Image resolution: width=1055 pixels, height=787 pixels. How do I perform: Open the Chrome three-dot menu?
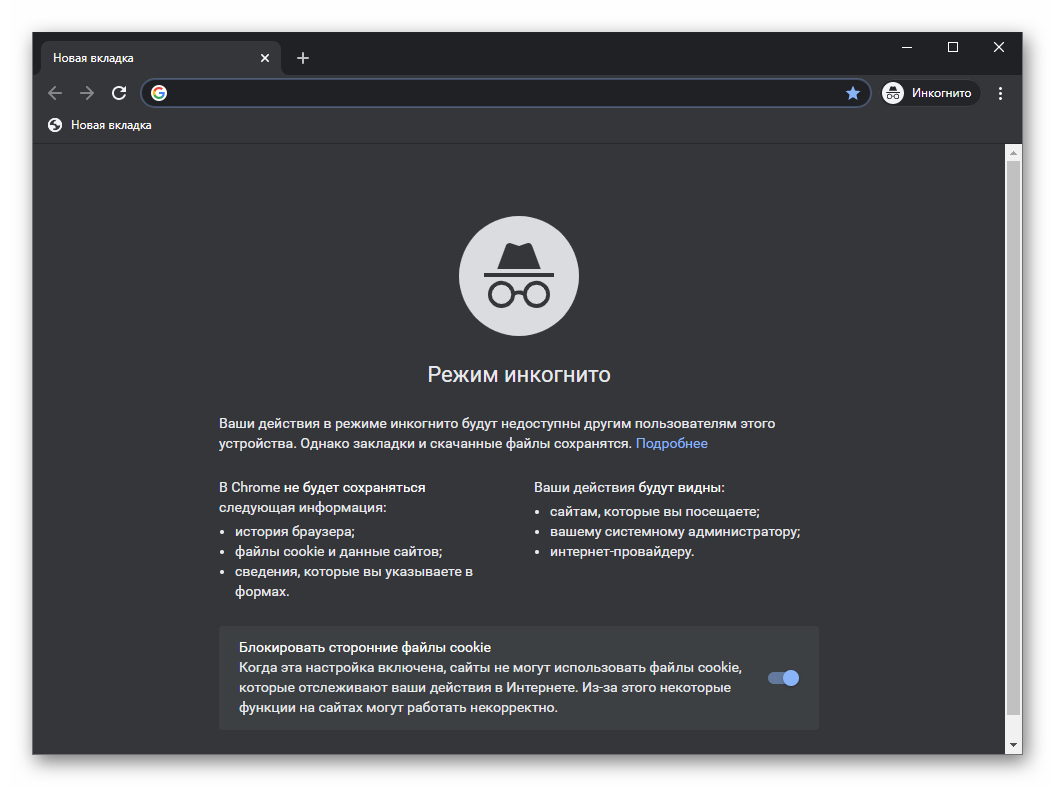click(1001, 93)
